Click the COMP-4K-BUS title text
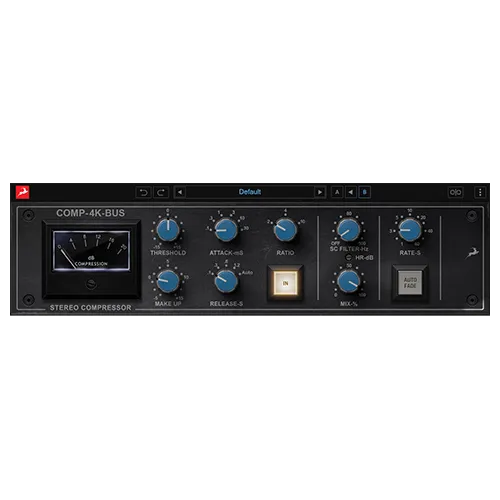500x500 pixels. point(90,213)
